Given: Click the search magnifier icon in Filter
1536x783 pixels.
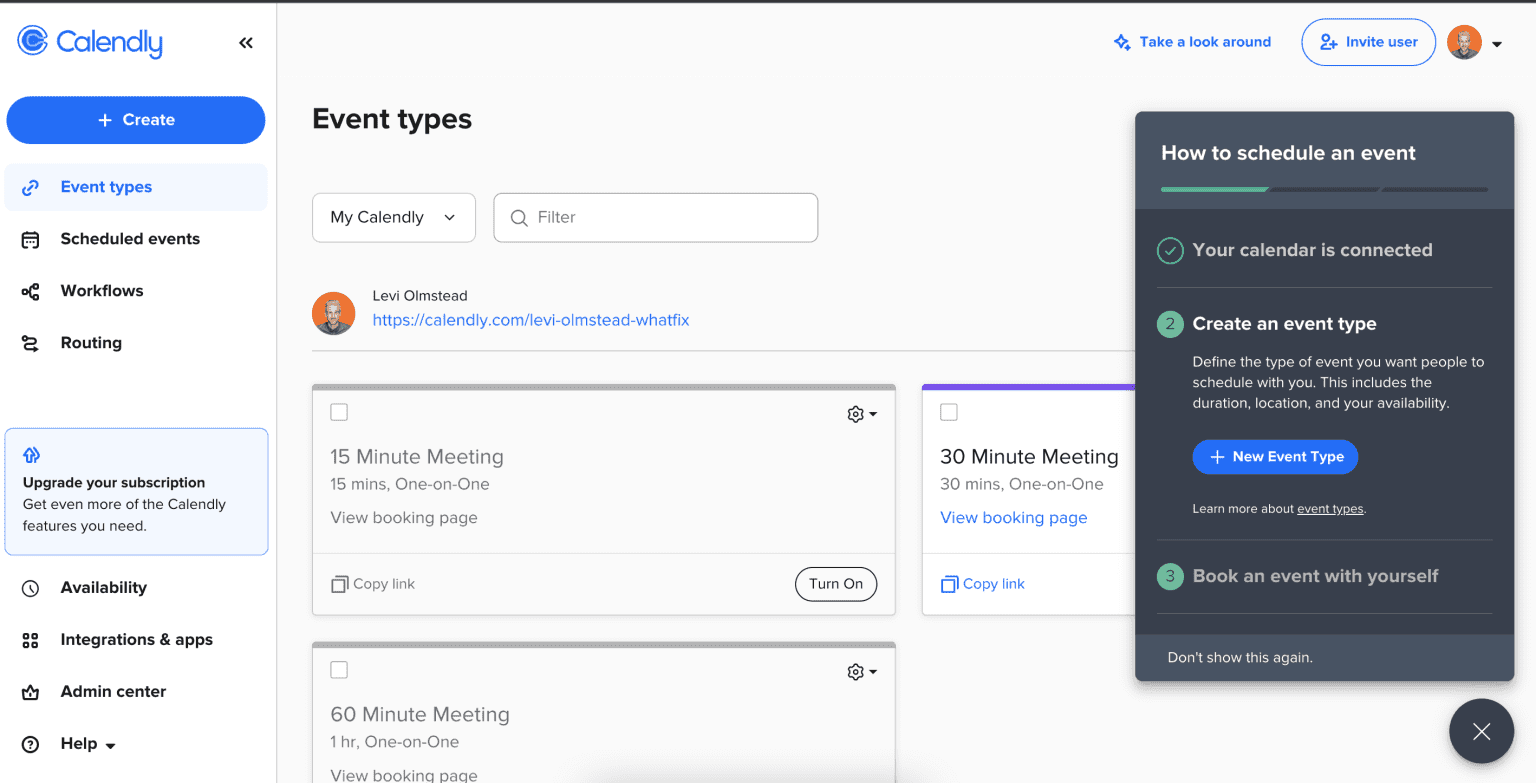Looking at the screenshot, I should (519, 218).
